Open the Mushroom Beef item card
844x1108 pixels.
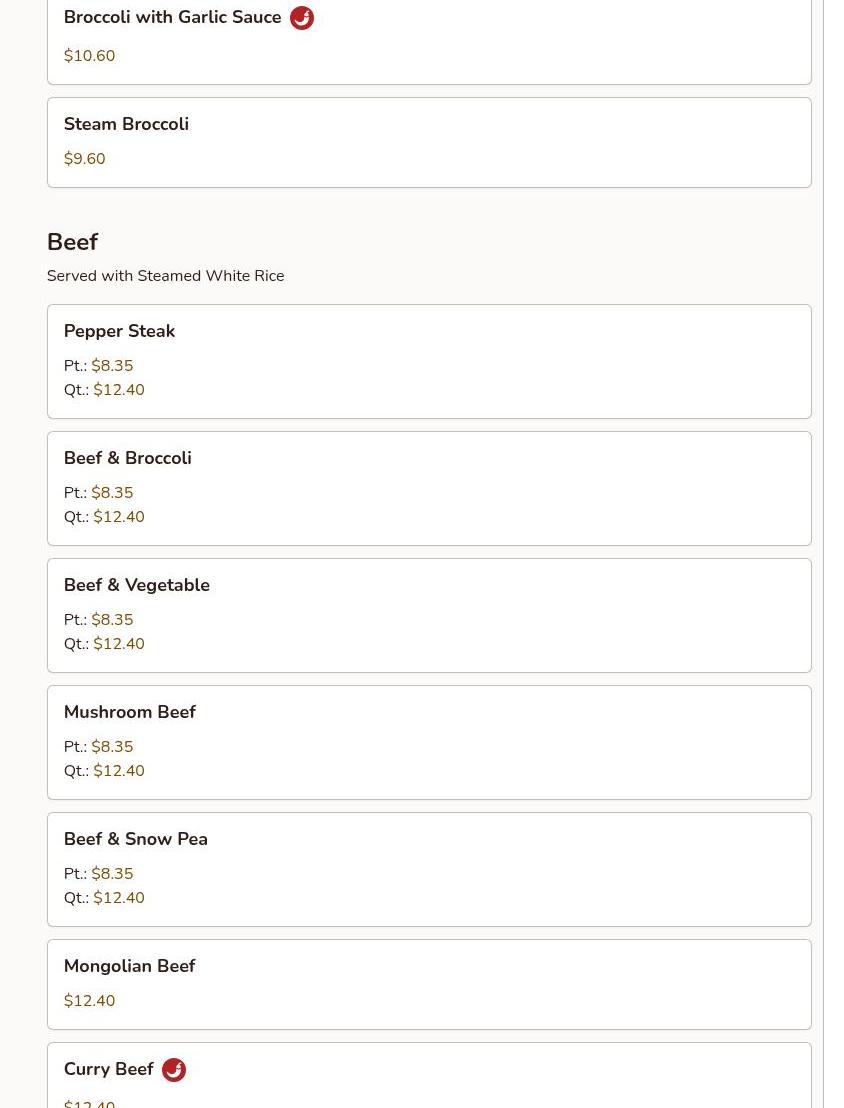[129, 712]
